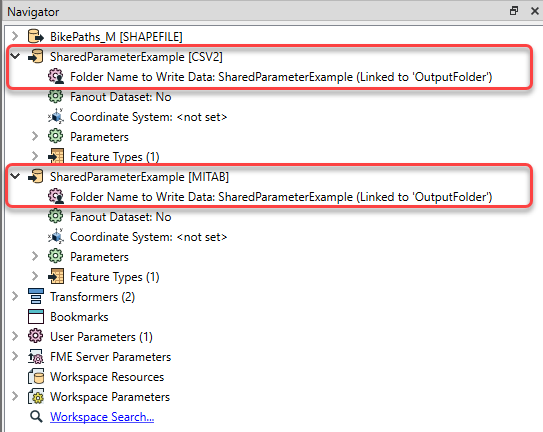The image size is (543, 432).
Task: Expand Feature Types under CSV2 writer
Action: pyautogui.click(x=35, y=156)
